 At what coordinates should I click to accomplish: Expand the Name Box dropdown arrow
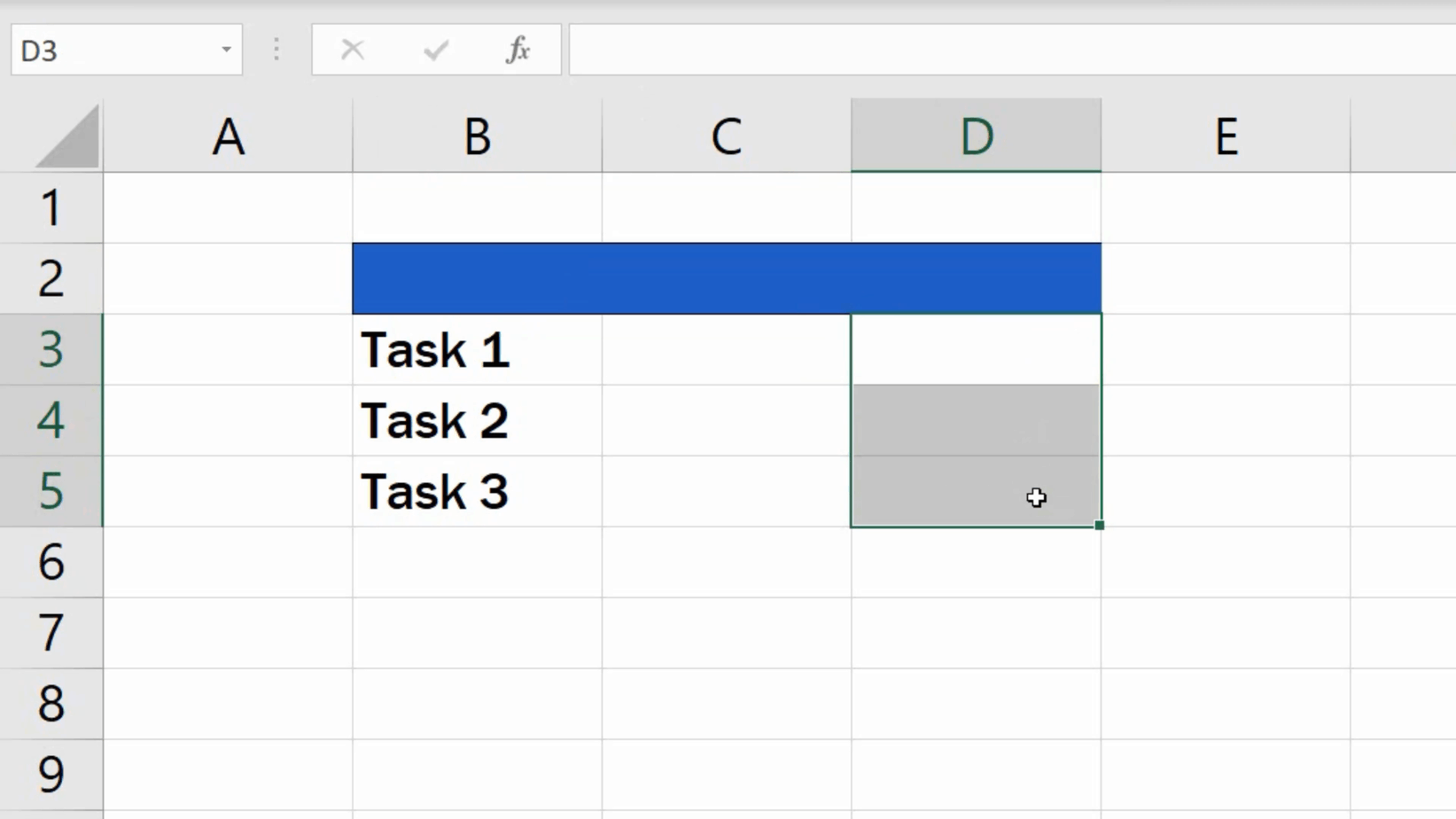click(226, 51)
